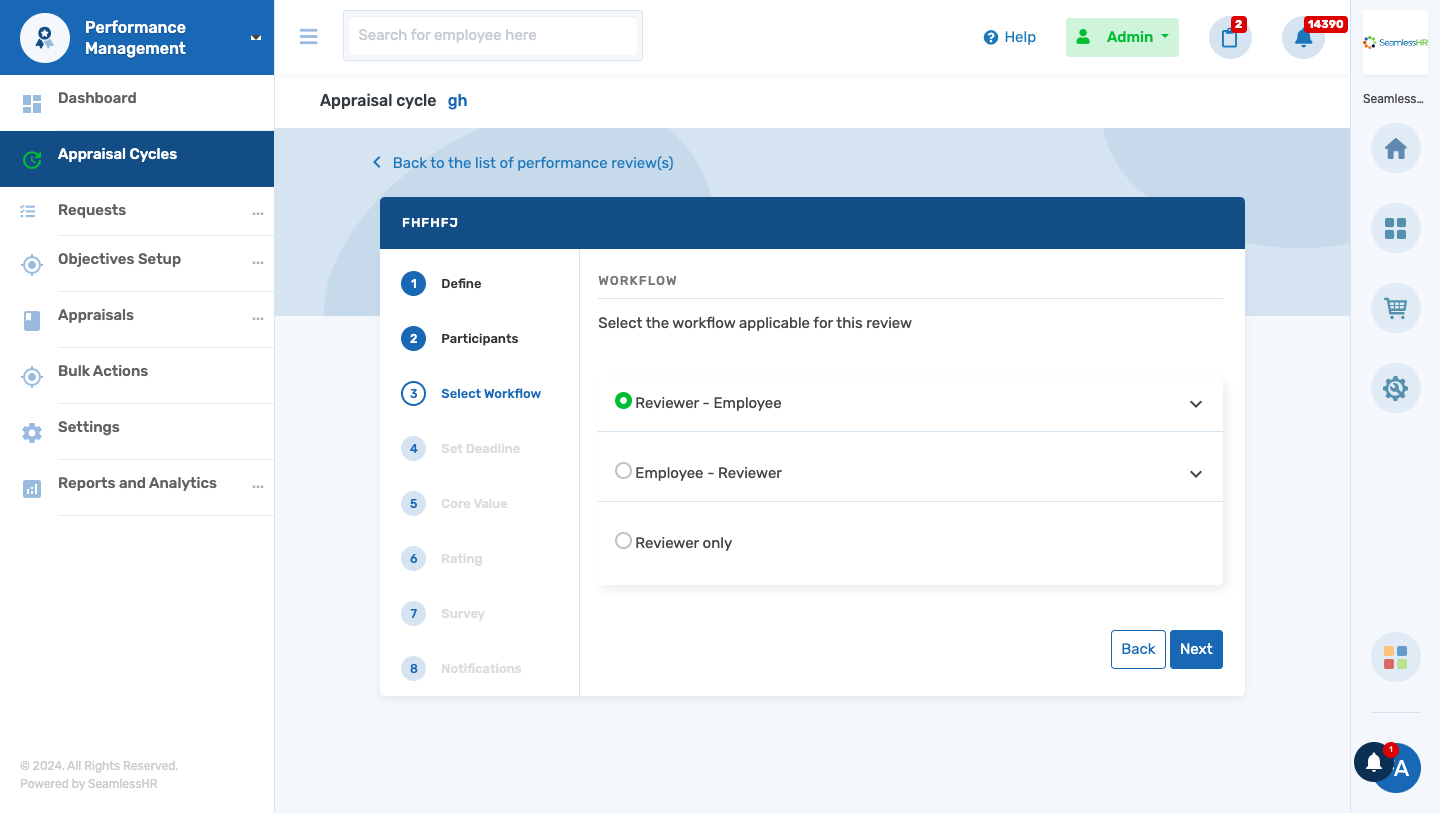Open the notifications bell with 14390 badge
This screenshot has width=1440, height=813.
coord(1303,37)
